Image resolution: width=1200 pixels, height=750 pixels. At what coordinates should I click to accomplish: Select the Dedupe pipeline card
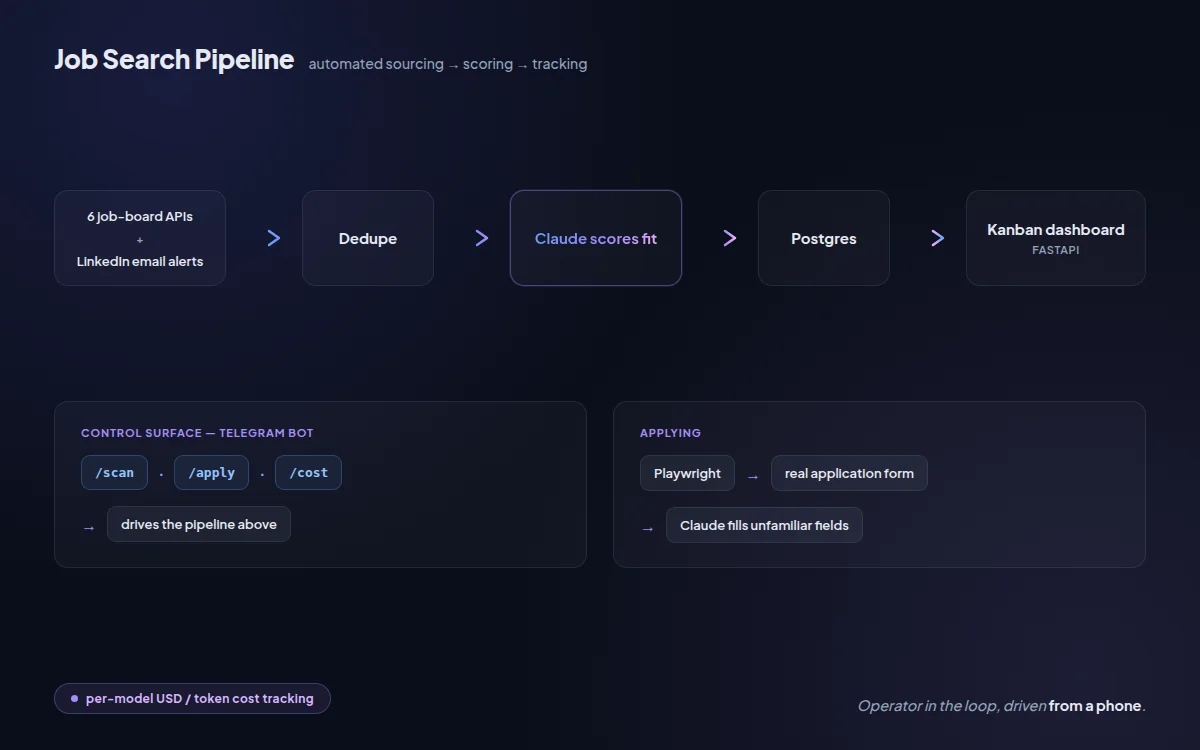(x=368, y=238)
